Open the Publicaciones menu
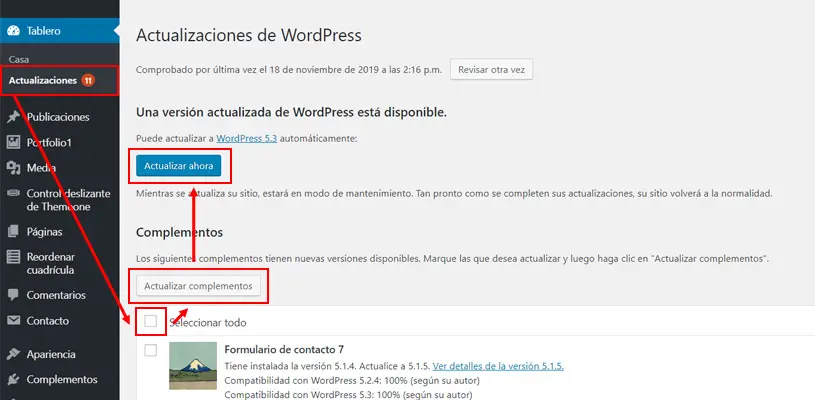815x400 pixels. click(60, 117)
